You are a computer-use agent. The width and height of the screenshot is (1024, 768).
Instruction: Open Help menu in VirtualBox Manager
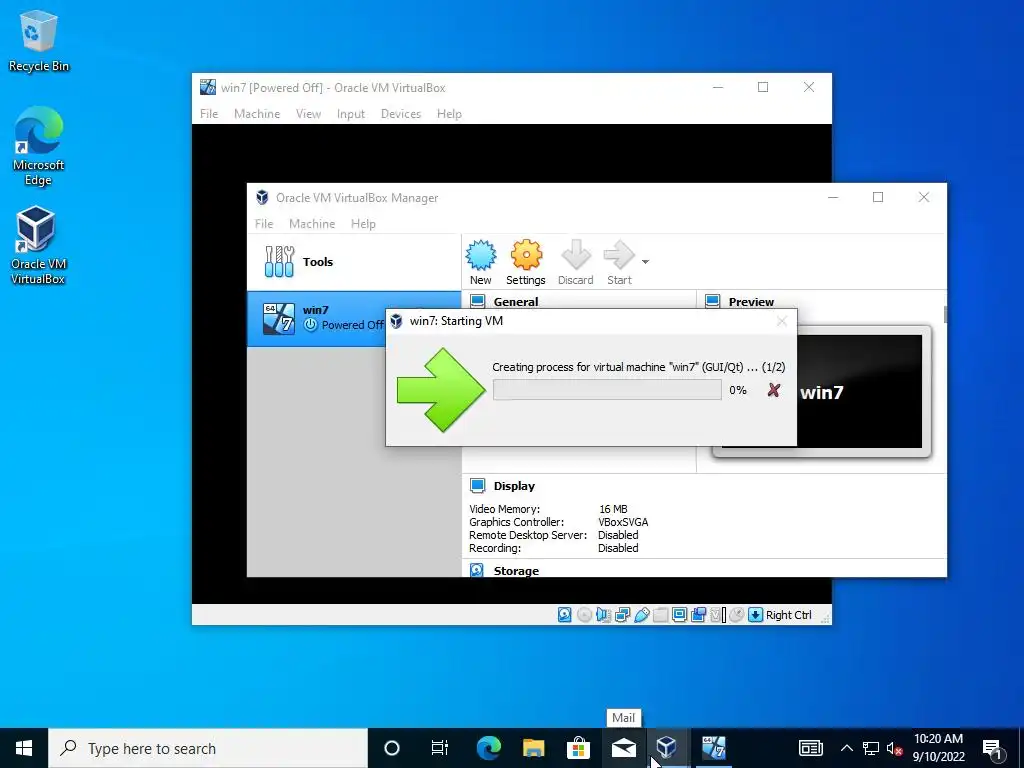click(363, 223)
